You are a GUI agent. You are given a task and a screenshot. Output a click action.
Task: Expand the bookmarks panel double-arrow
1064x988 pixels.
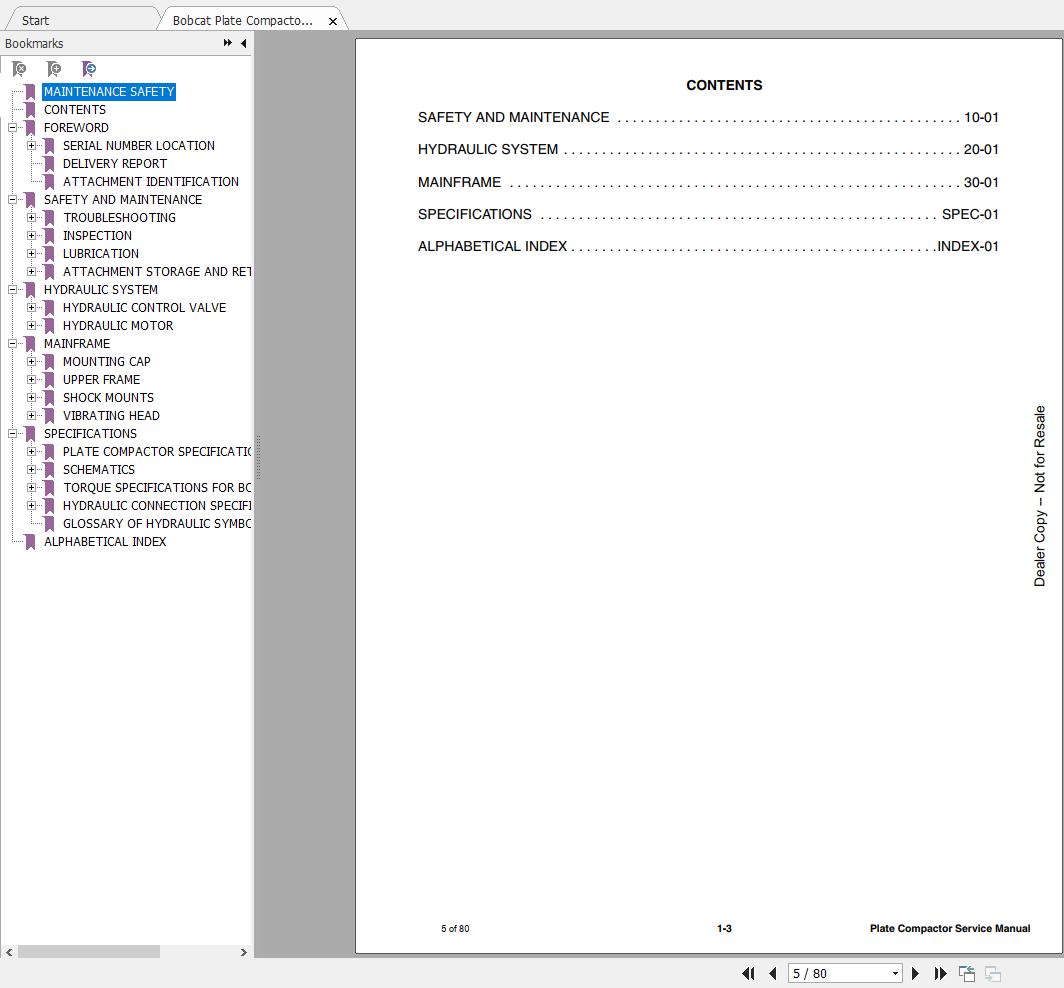227,43
